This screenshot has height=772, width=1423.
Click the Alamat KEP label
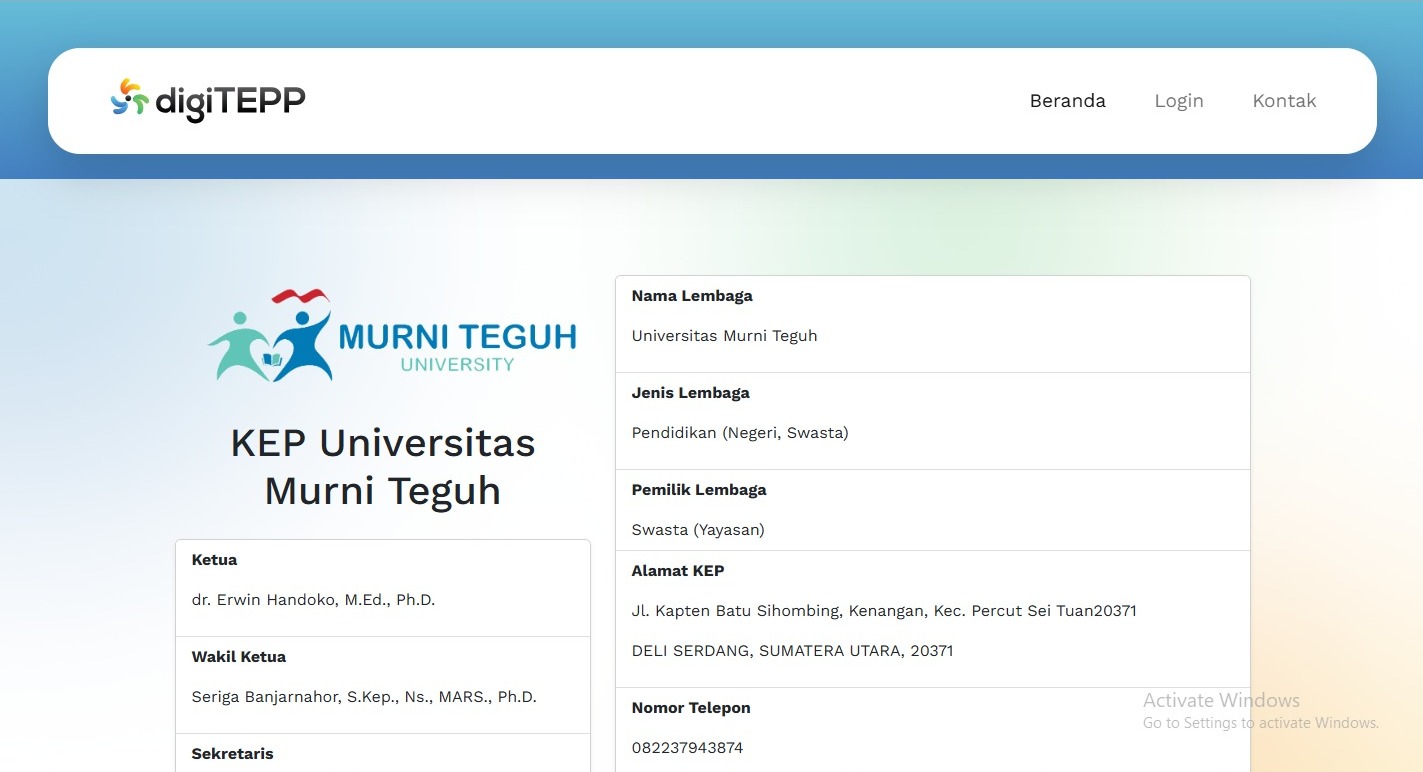point(678,571)
